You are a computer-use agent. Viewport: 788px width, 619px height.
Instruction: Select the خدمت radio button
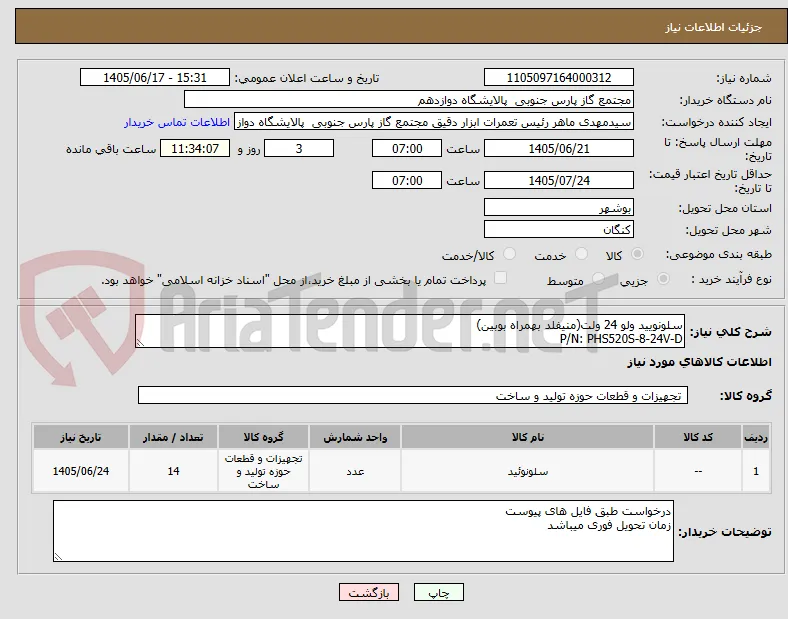[x=581, y=254]
